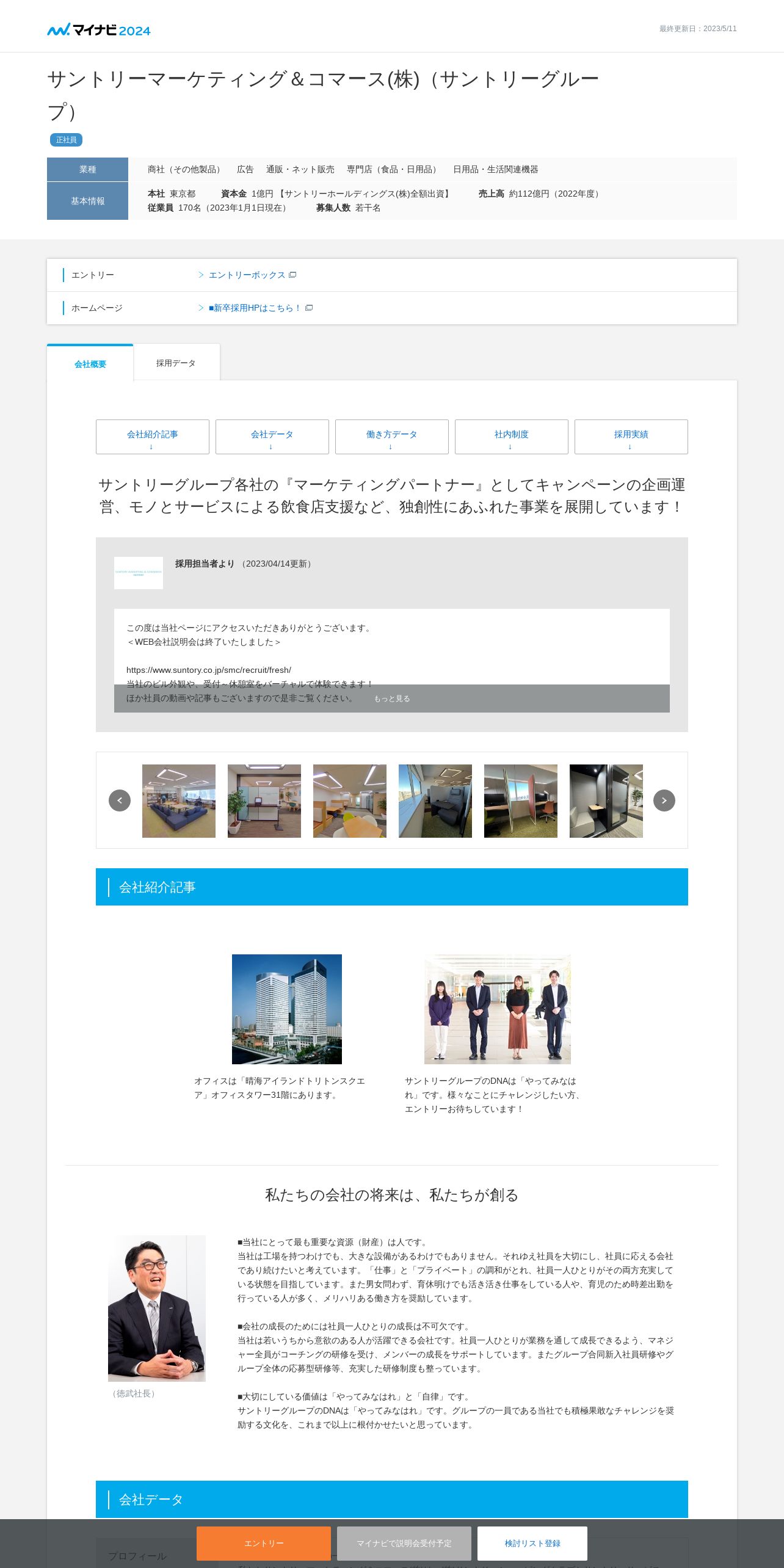Jump to 社内制度 section button
The width and height of the screenshot is (784, 1568).
(512, 437)
